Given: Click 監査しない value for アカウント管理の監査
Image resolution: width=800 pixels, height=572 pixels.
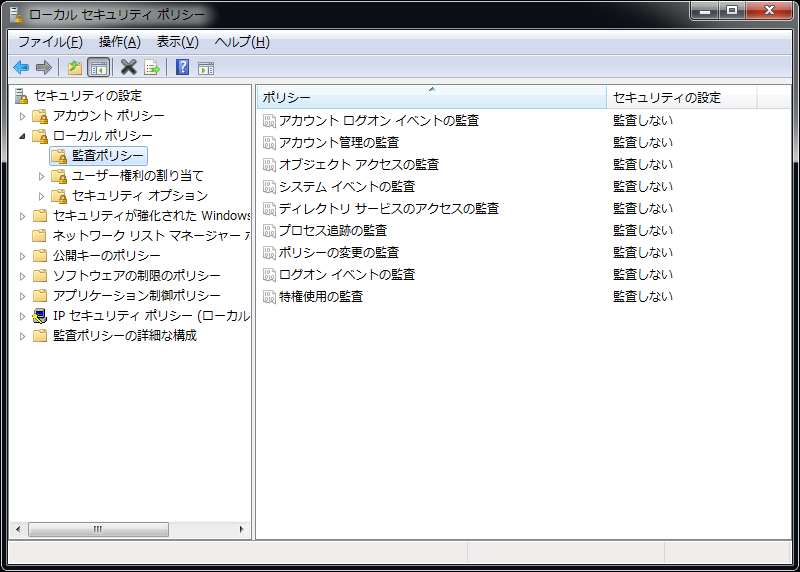Looking at the screenshot, I should click(643, 143).
